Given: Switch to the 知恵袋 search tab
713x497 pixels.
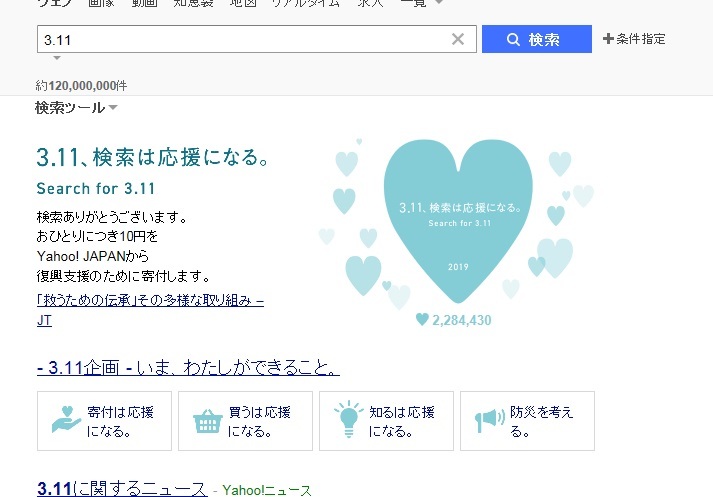Looking at the screenshot, I should (193, 3).
